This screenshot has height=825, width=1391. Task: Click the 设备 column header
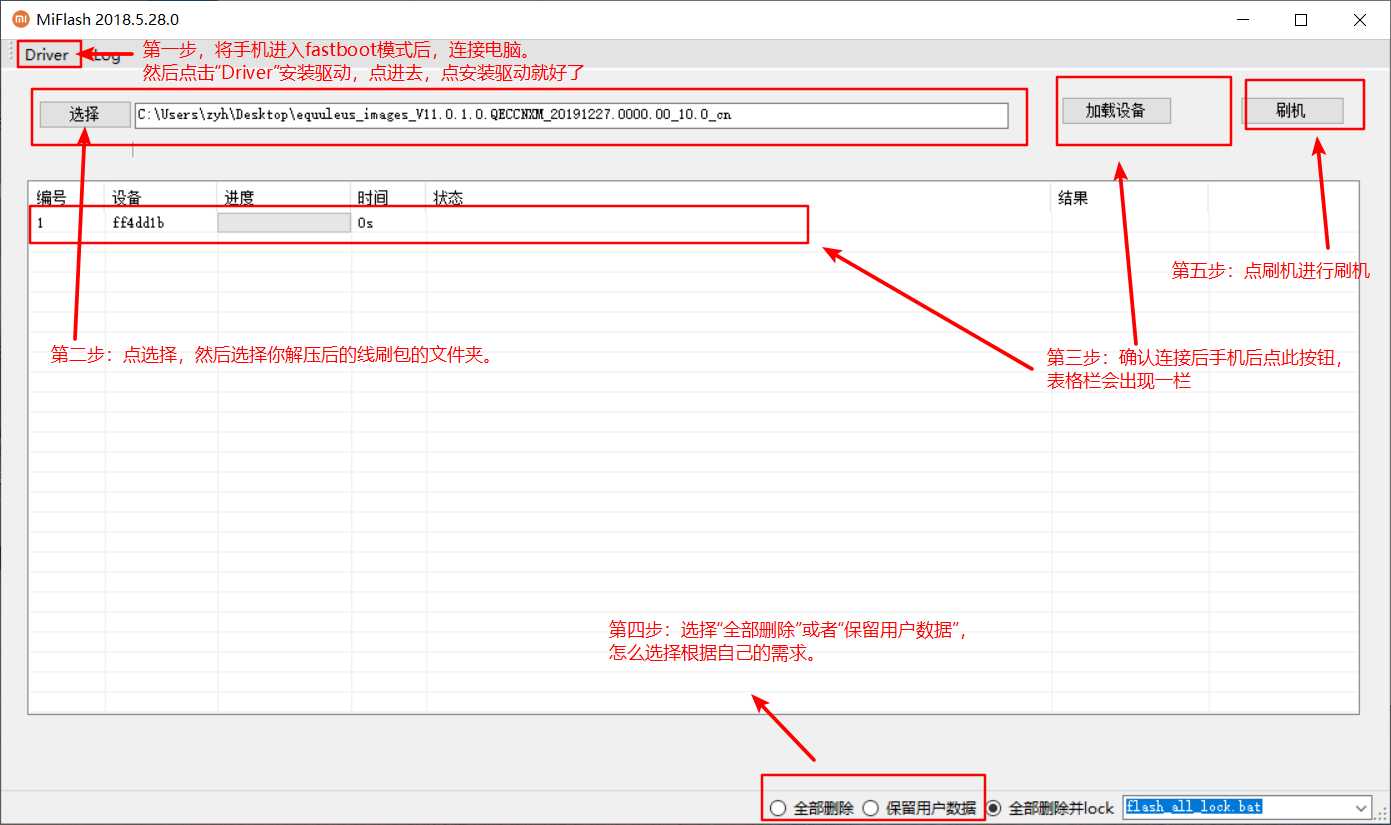pos(127,198)
